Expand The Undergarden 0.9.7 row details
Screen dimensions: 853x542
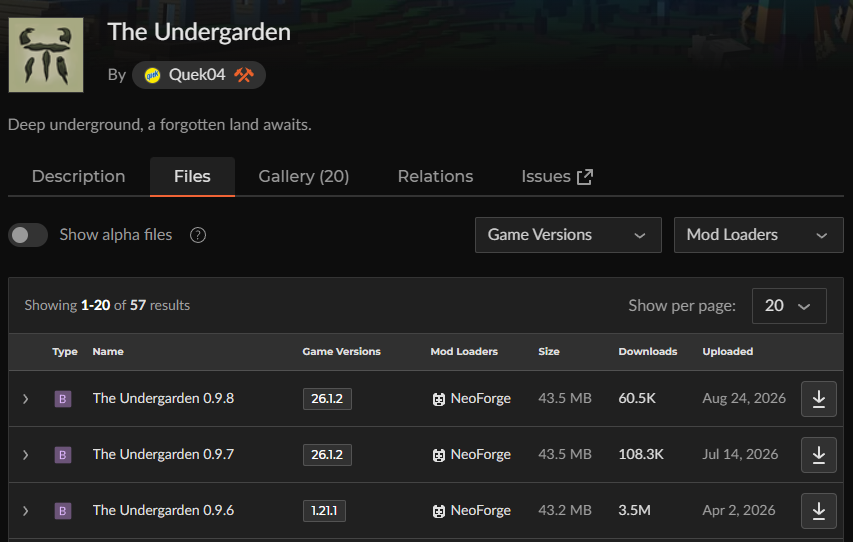26,455
